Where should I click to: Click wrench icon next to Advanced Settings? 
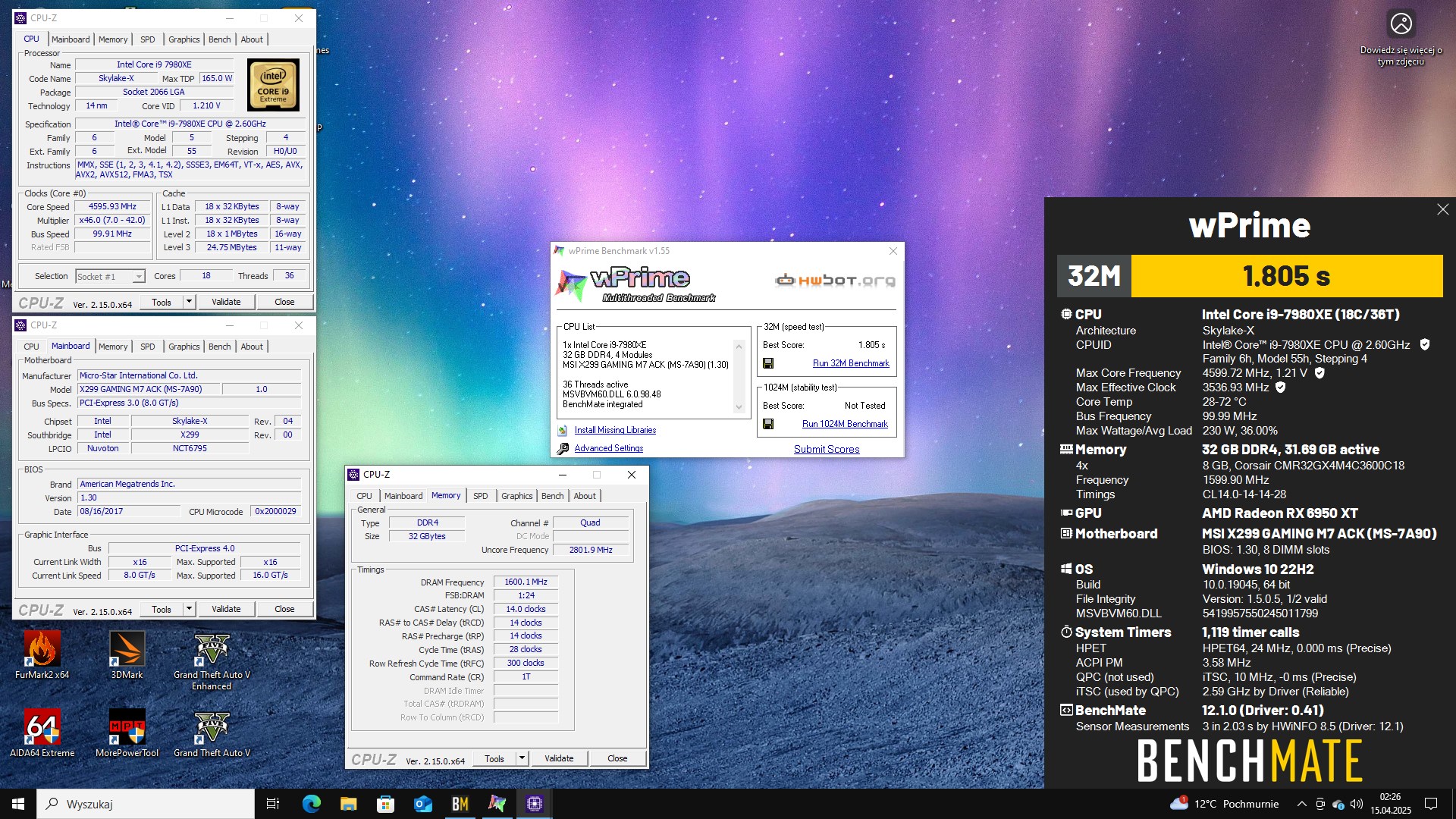[563, 449]
